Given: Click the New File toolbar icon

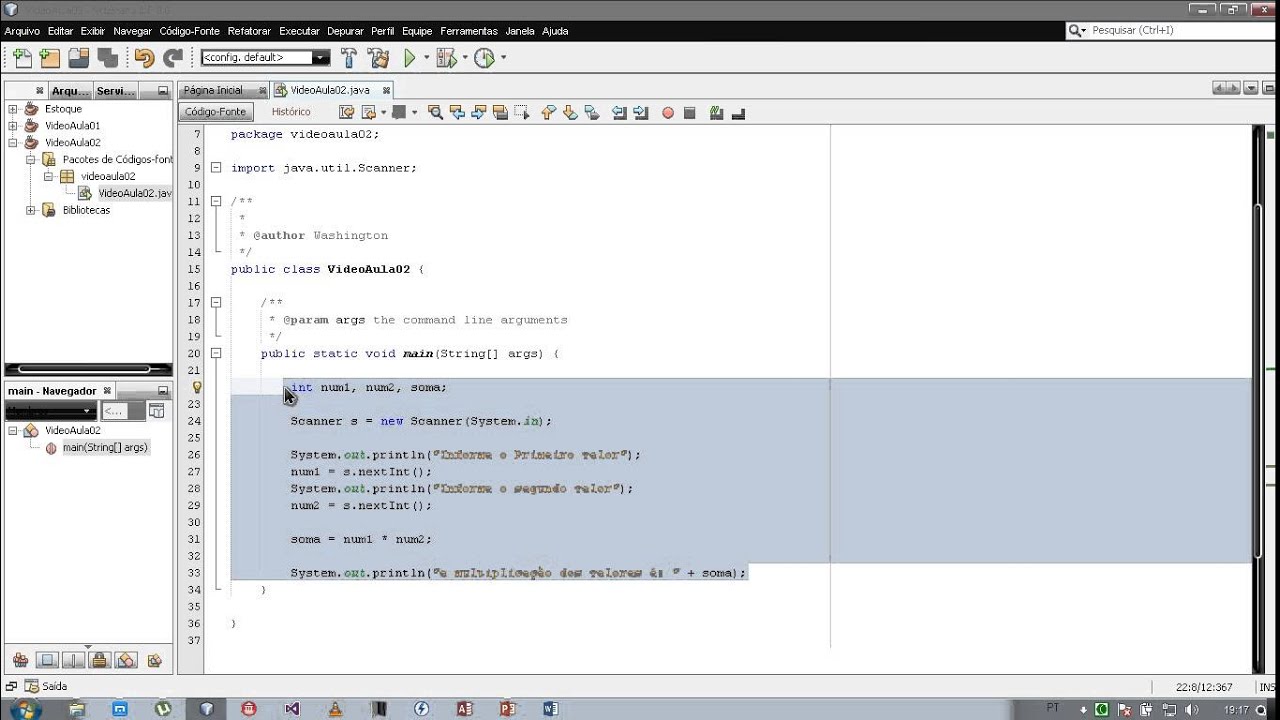Looking at the screenshot, I should click(22, 58).
